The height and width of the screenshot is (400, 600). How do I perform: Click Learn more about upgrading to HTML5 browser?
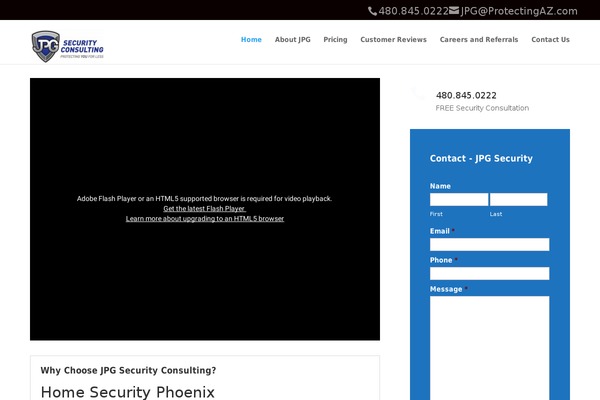pyautogui.click(x=205, y=219)
